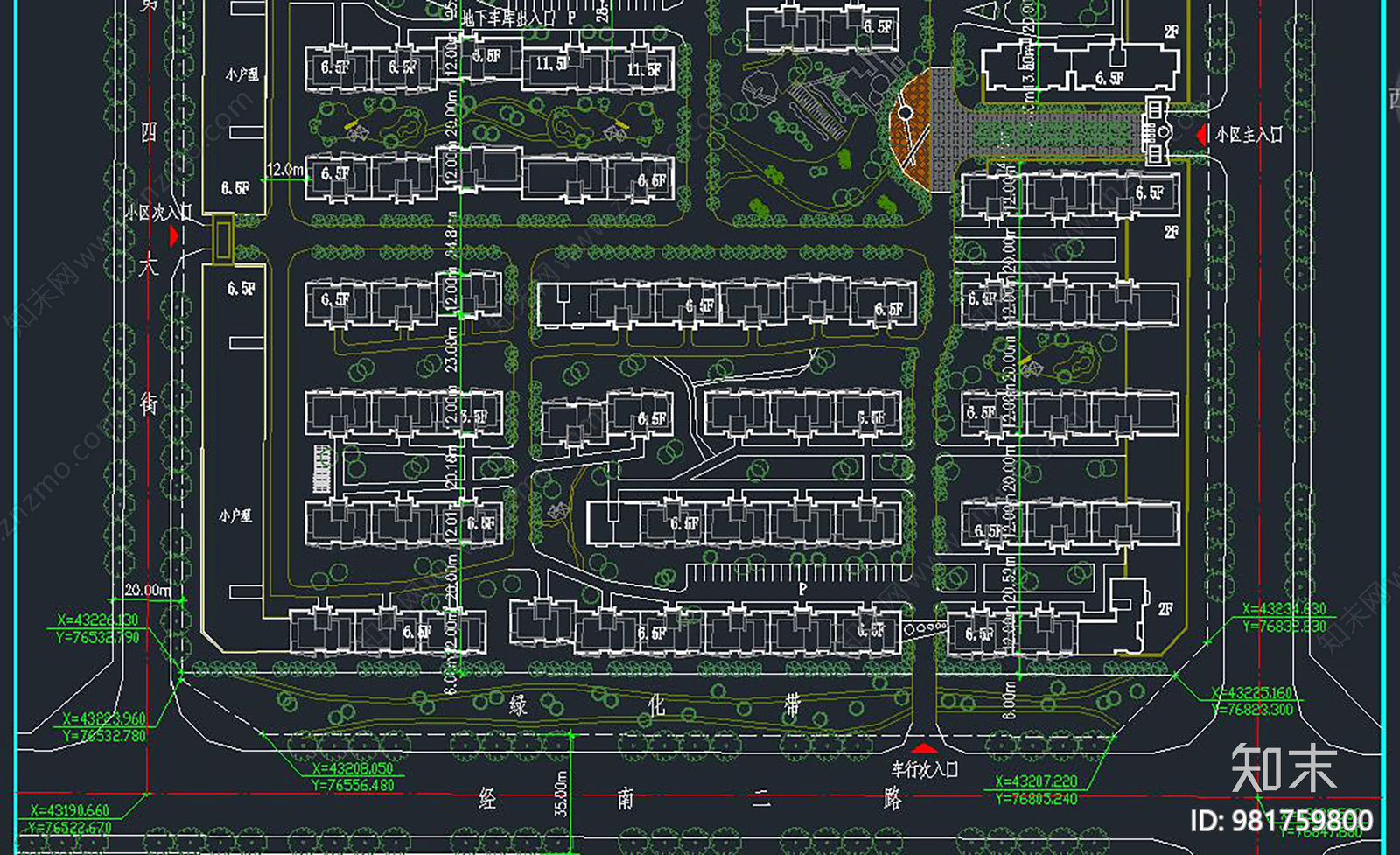Click coordinate text X=43226.130
Viewport: 1400px width, 855px height.
click(x=97, y=620)
